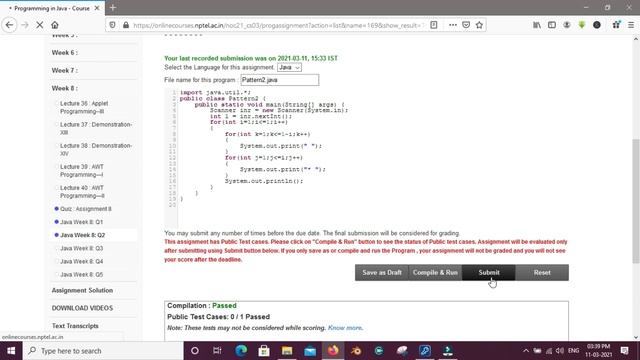Open the new tab with plus button
The height and width of the screenshot is (360, 640).
[x=113, y=8]
